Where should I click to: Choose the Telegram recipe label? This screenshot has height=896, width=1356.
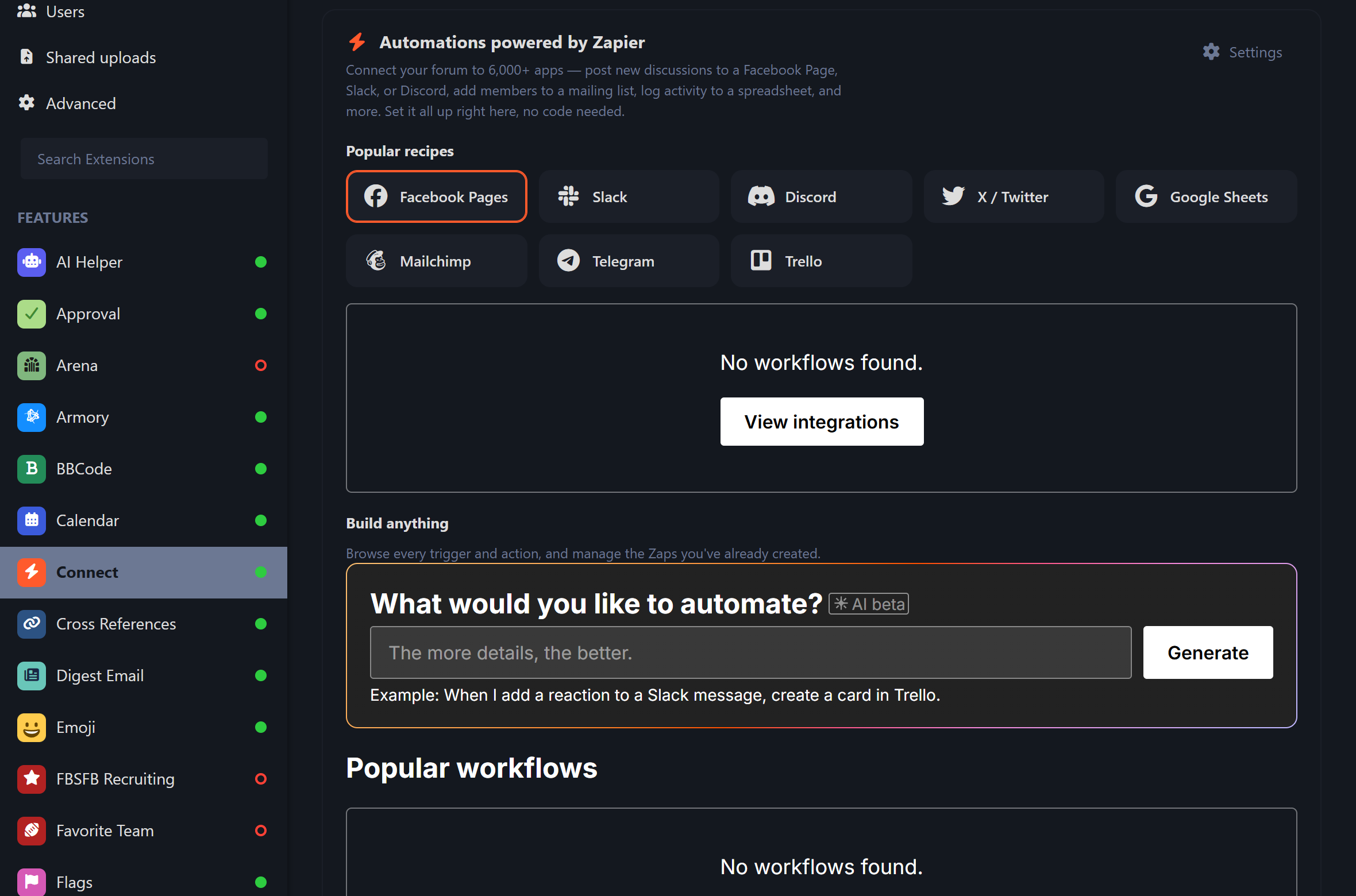pyautogui.click(x=623, y=261)
